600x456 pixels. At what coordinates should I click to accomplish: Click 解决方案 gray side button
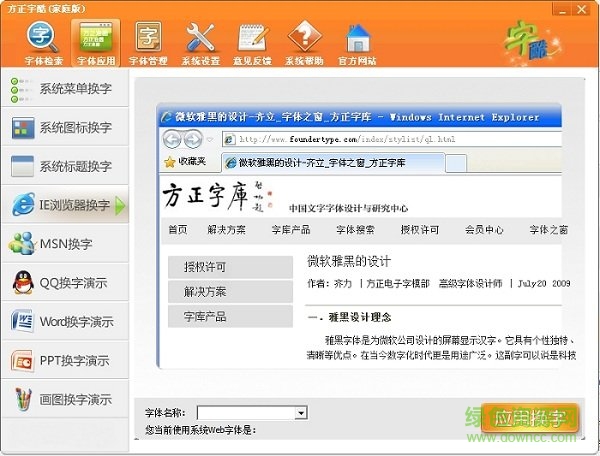pyautogui.click(x=230, y=292)
